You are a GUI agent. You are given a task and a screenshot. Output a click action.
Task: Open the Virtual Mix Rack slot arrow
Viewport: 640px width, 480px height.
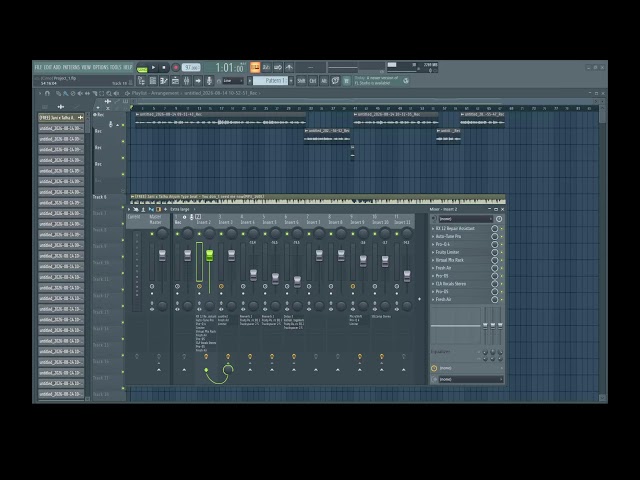click(x=433, y=260)
